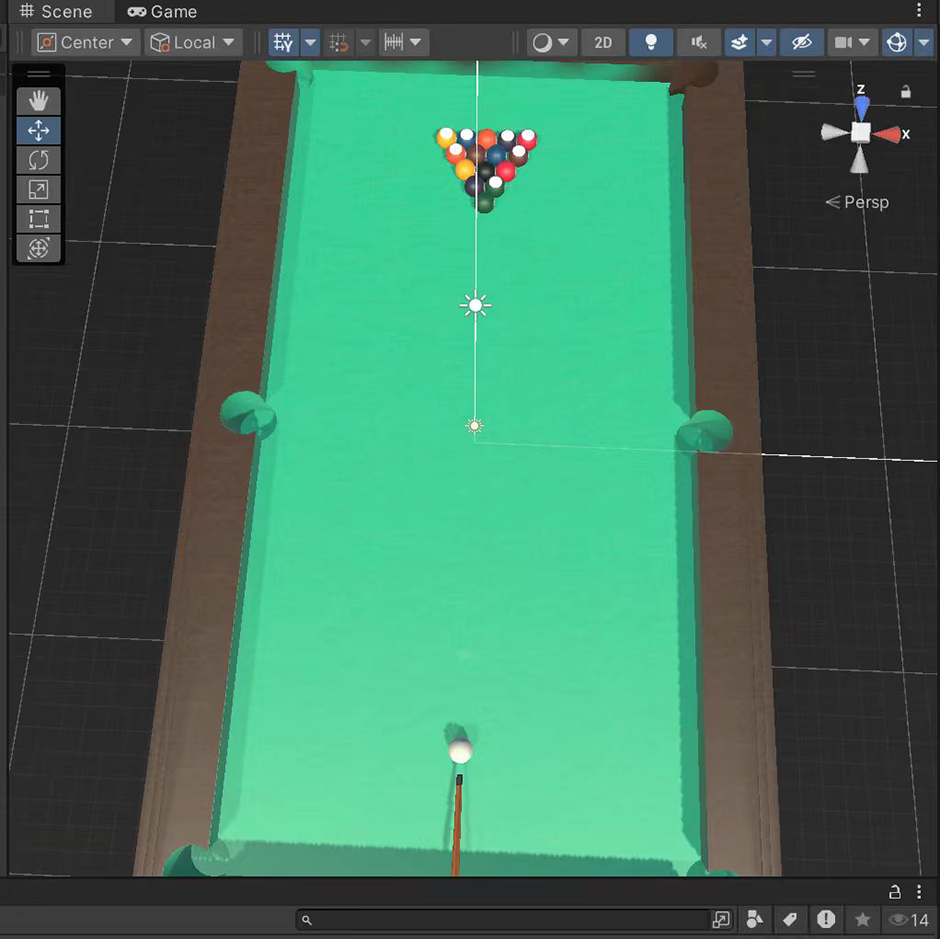Switch to the Game tab
The width and height of the screenshot is (940, 939).
point(162,12)
